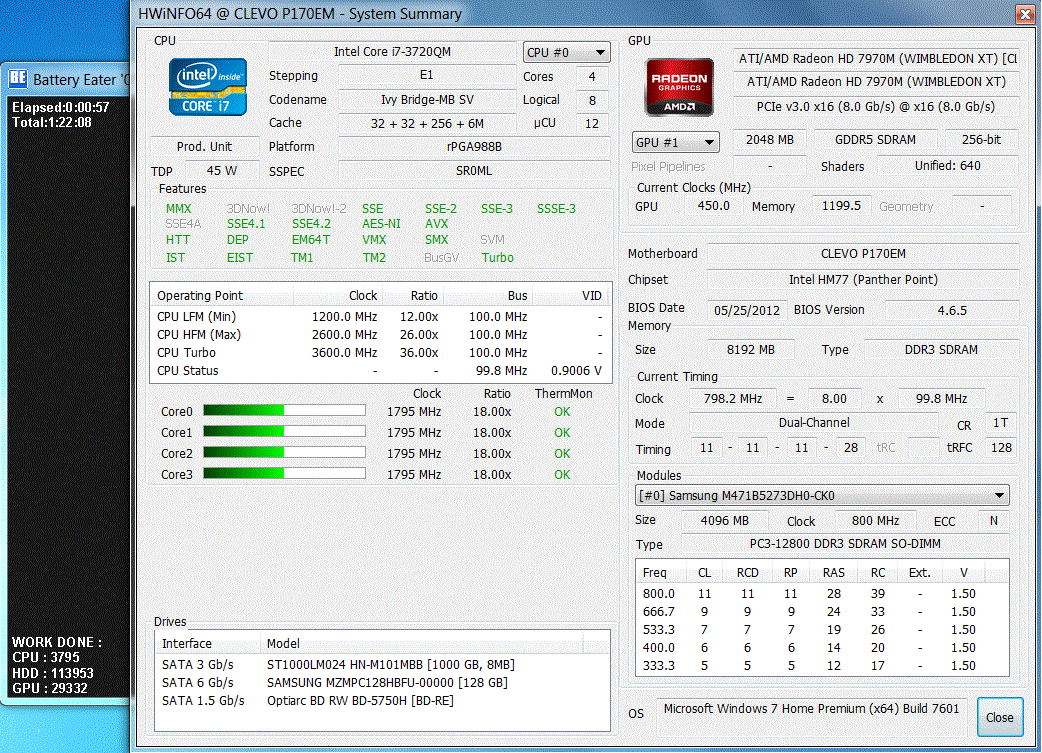1042x753 pixels.
Task: Click the tRFC 128 field
Action: tap(1001, 448)
